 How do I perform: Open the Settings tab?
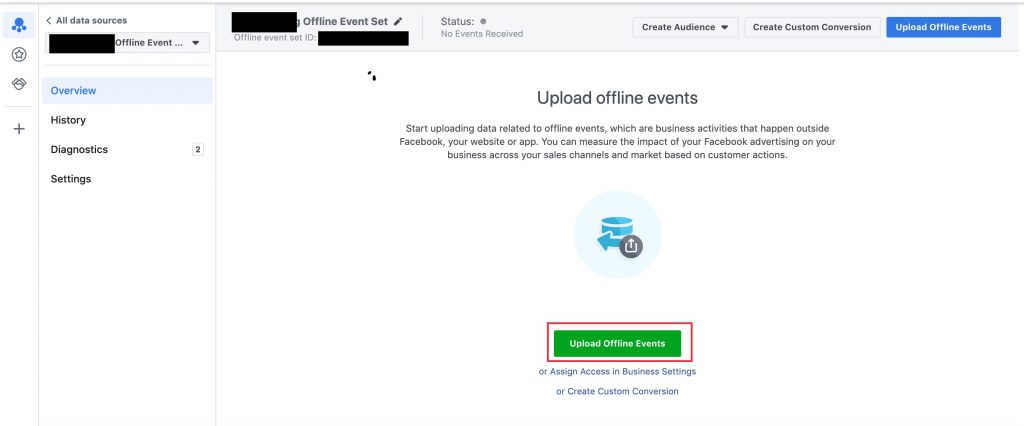point(71,179)
